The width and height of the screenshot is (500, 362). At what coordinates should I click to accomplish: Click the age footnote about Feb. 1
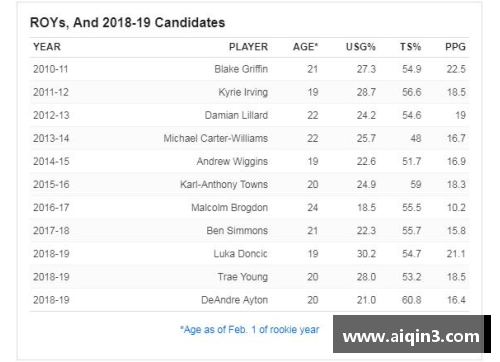[x=249, y=330]
